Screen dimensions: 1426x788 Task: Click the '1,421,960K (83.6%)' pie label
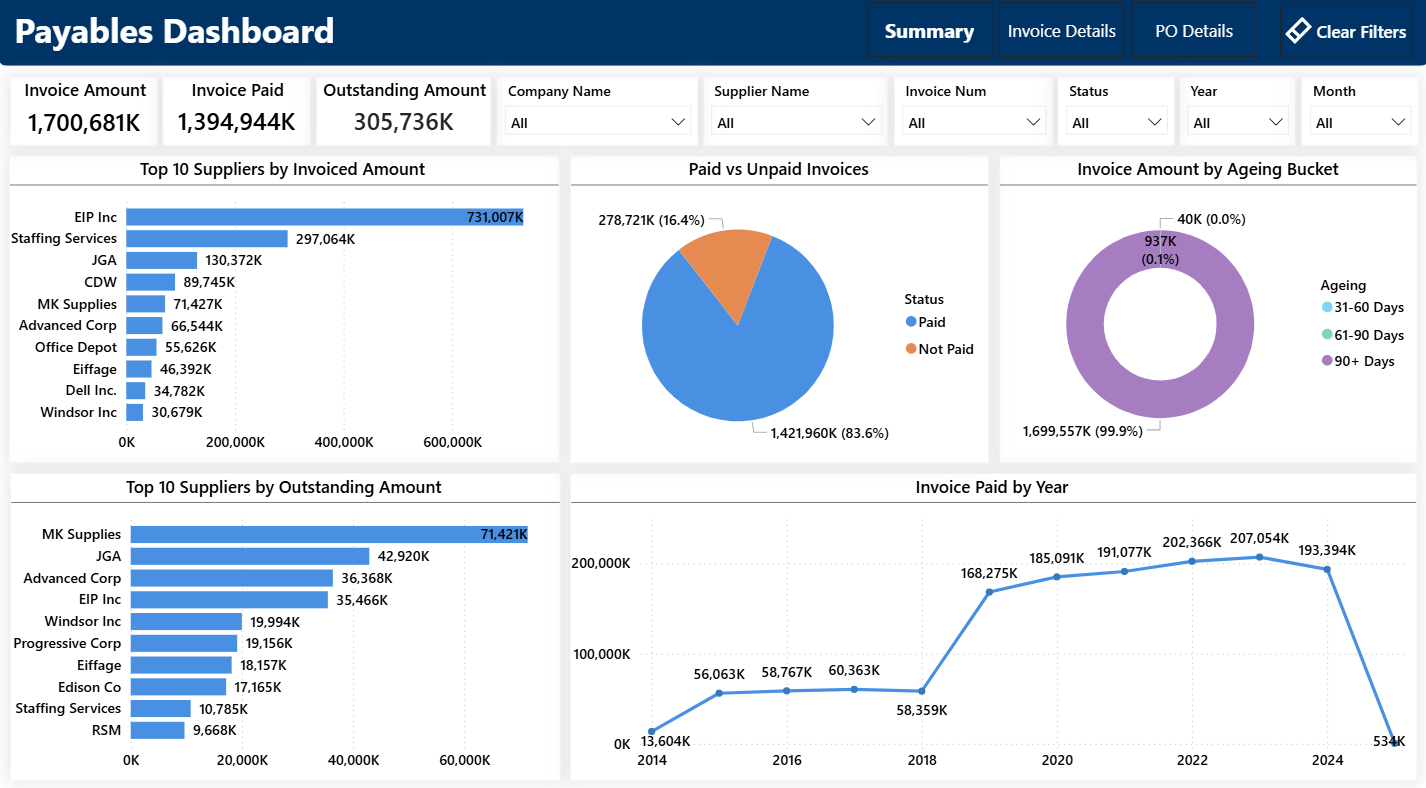click(x=829, y=433)
